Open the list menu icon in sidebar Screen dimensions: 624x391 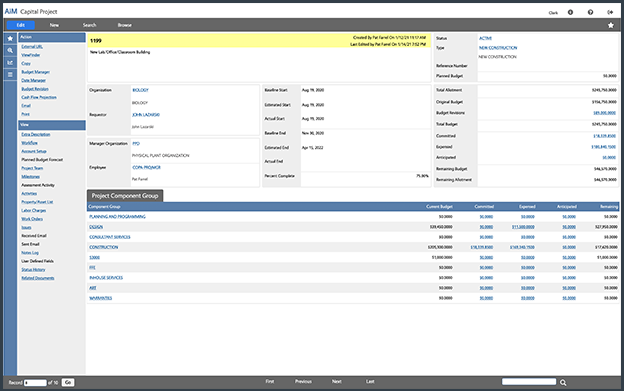(x=10, y=74)
